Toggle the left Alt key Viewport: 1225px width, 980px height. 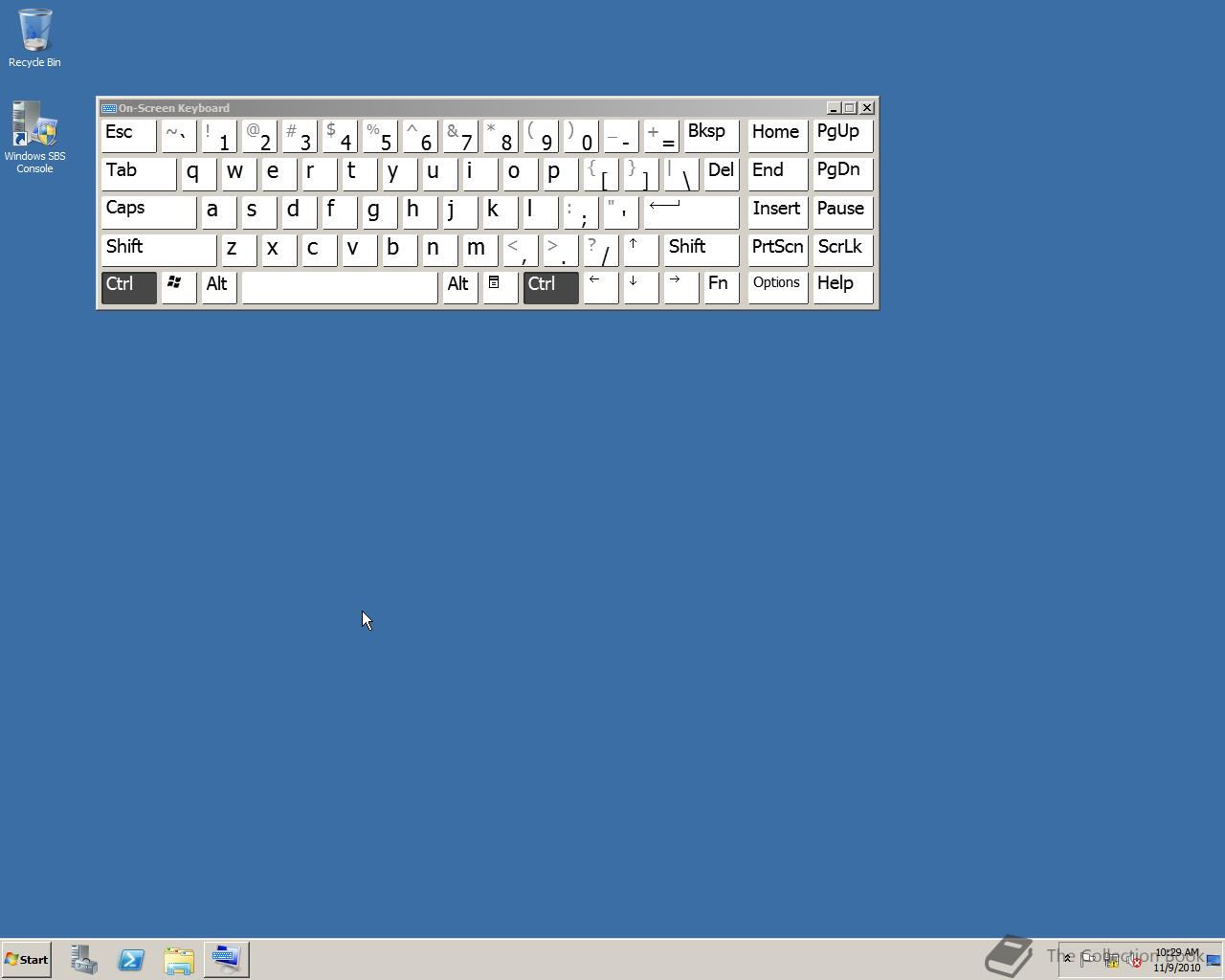[219, 286]
